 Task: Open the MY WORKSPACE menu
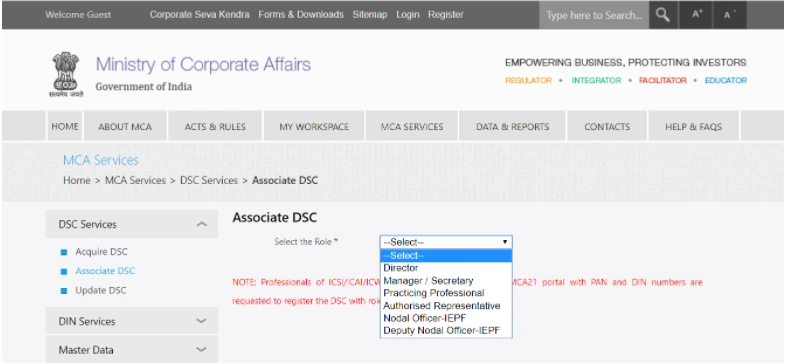click(x=314, y=127)
